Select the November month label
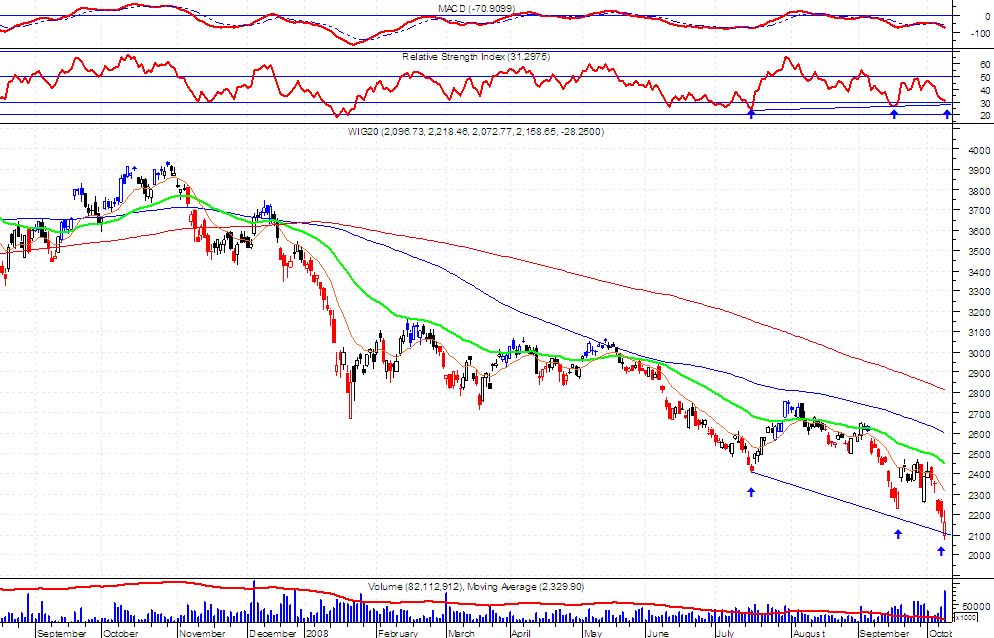The width and height of the screenshot is (994, 638). tap(202, 633)
